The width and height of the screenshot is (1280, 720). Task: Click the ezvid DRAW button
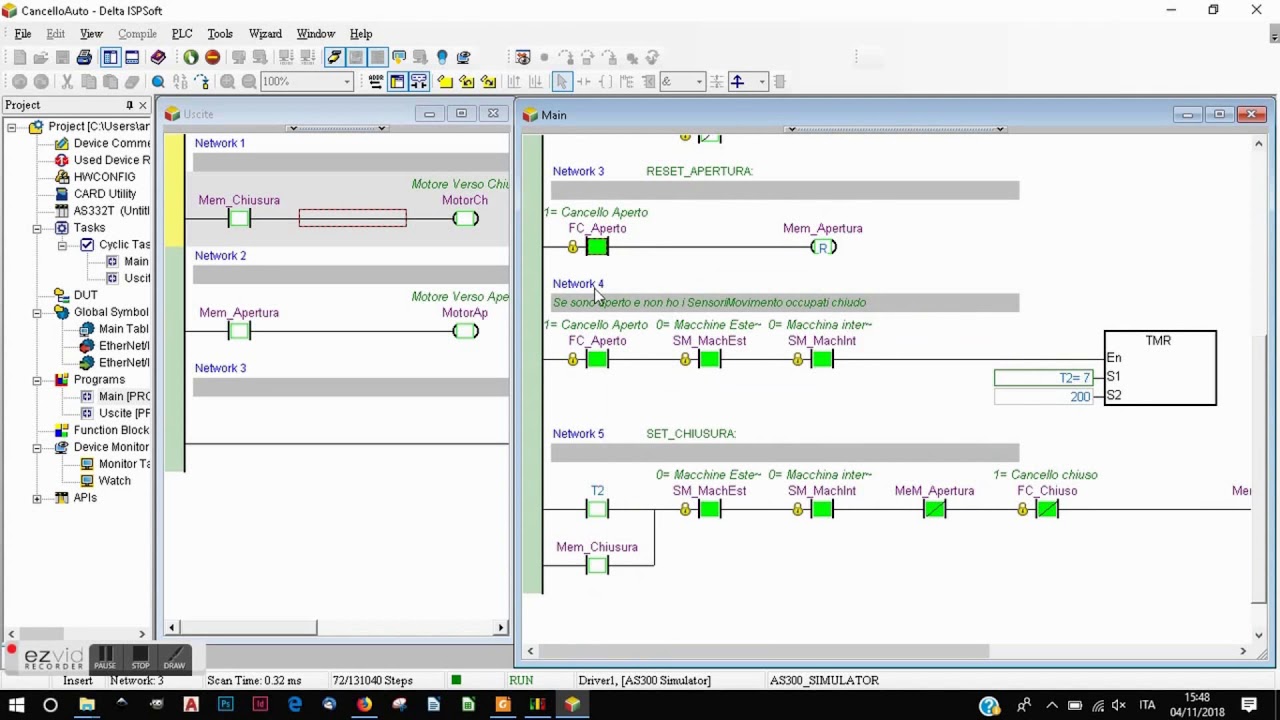[174, 658]
